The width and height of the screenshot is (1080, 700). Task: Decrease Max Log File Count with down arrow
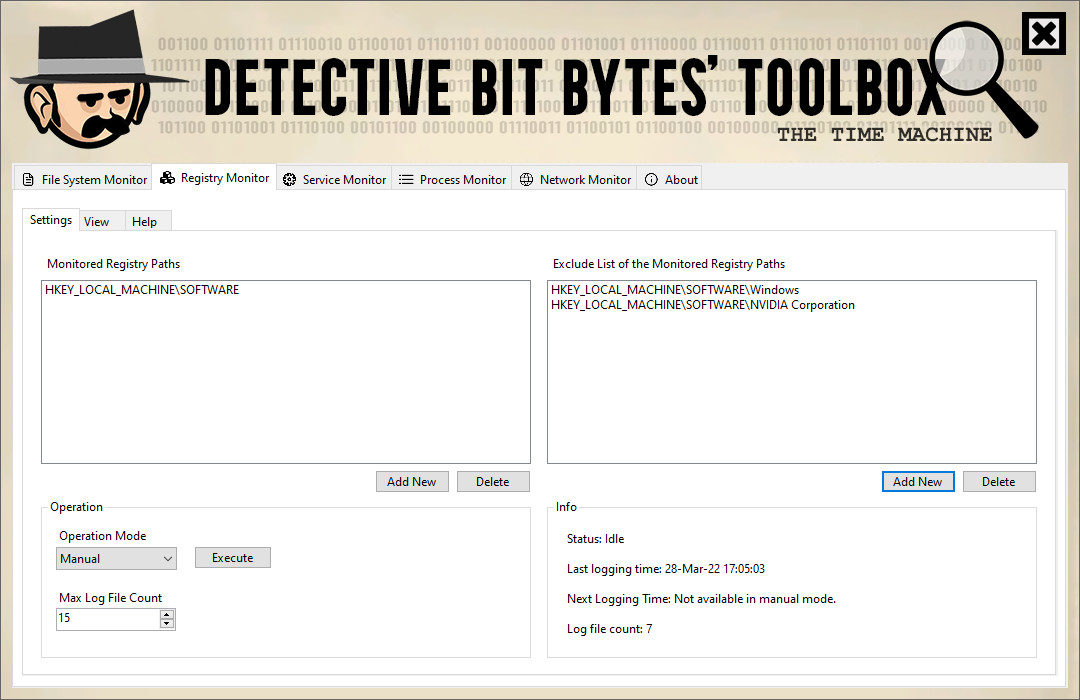coord(167,624)
